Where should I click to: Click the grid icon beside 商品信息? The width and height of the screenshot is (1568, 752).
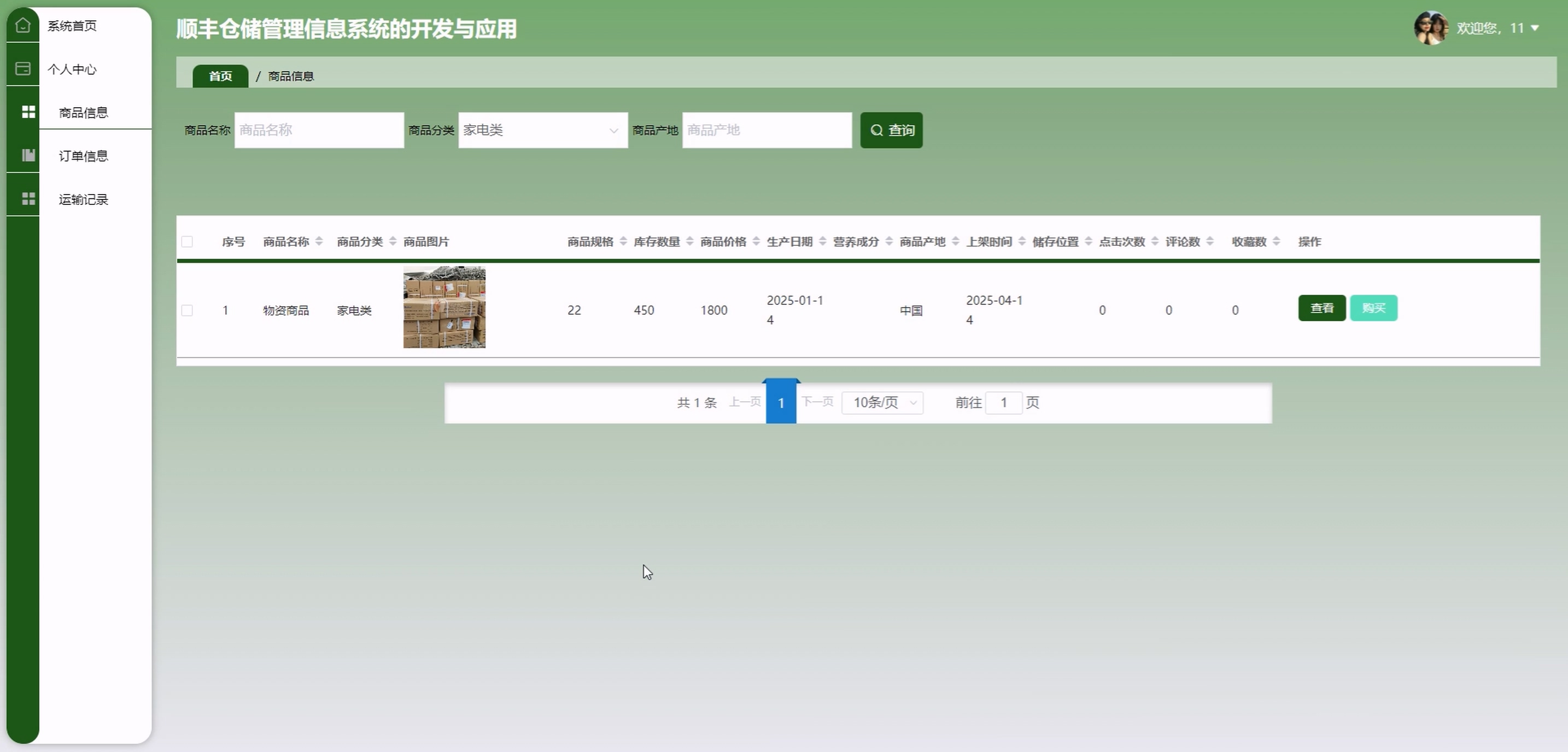(28, 112)
